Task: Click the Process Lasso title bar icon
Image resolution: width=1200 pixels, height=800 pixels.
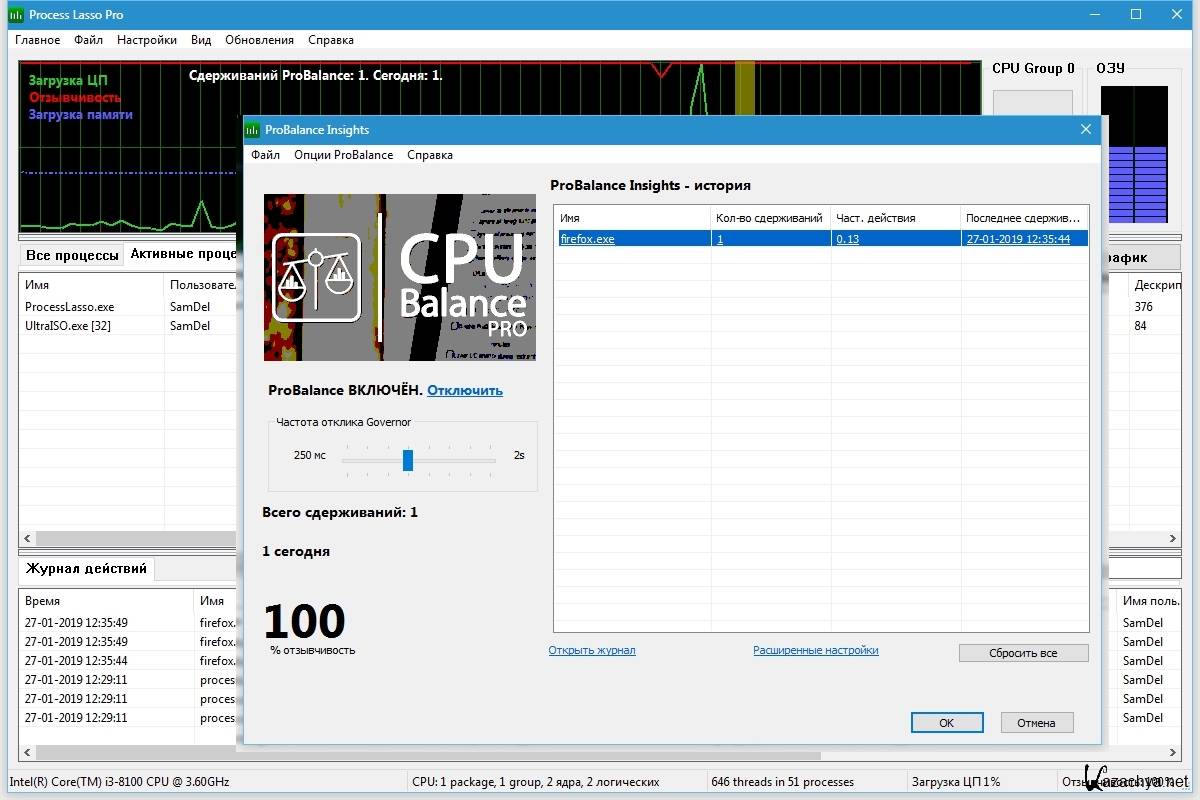Action: [x=15, y=15]
